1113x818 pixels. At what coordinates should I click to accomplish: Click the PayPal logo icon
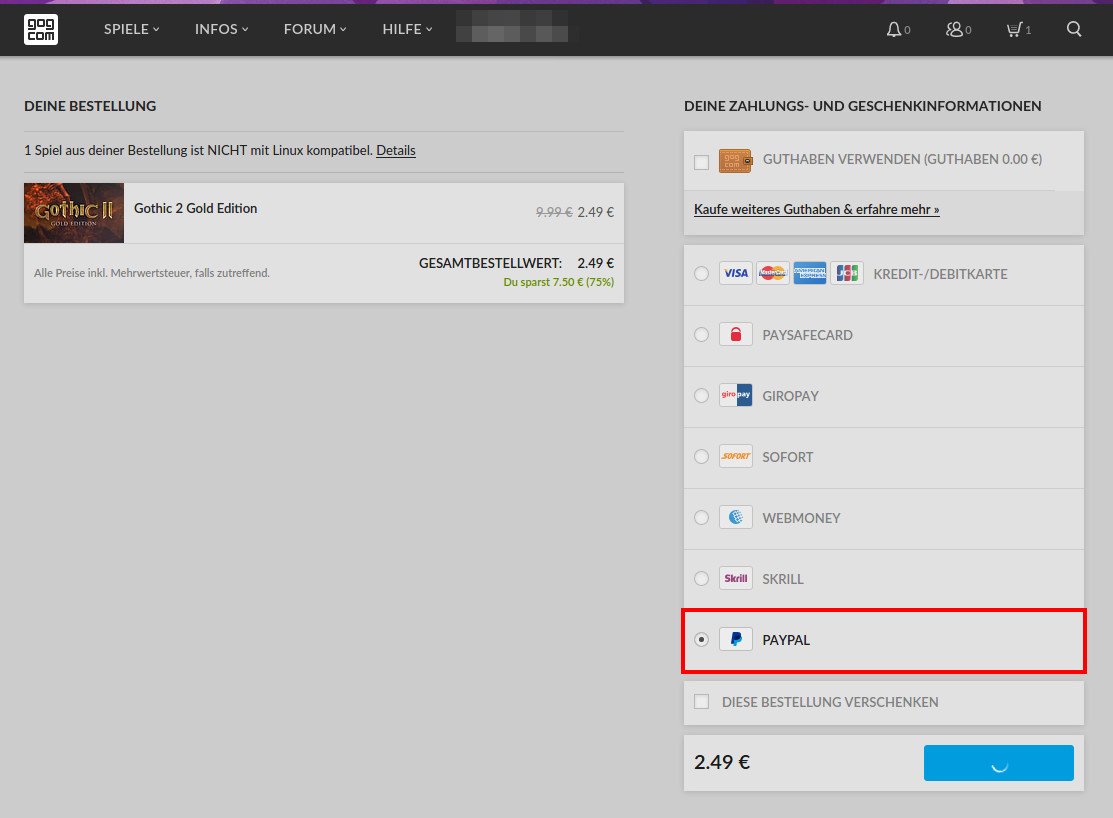(x=735, y=639)
